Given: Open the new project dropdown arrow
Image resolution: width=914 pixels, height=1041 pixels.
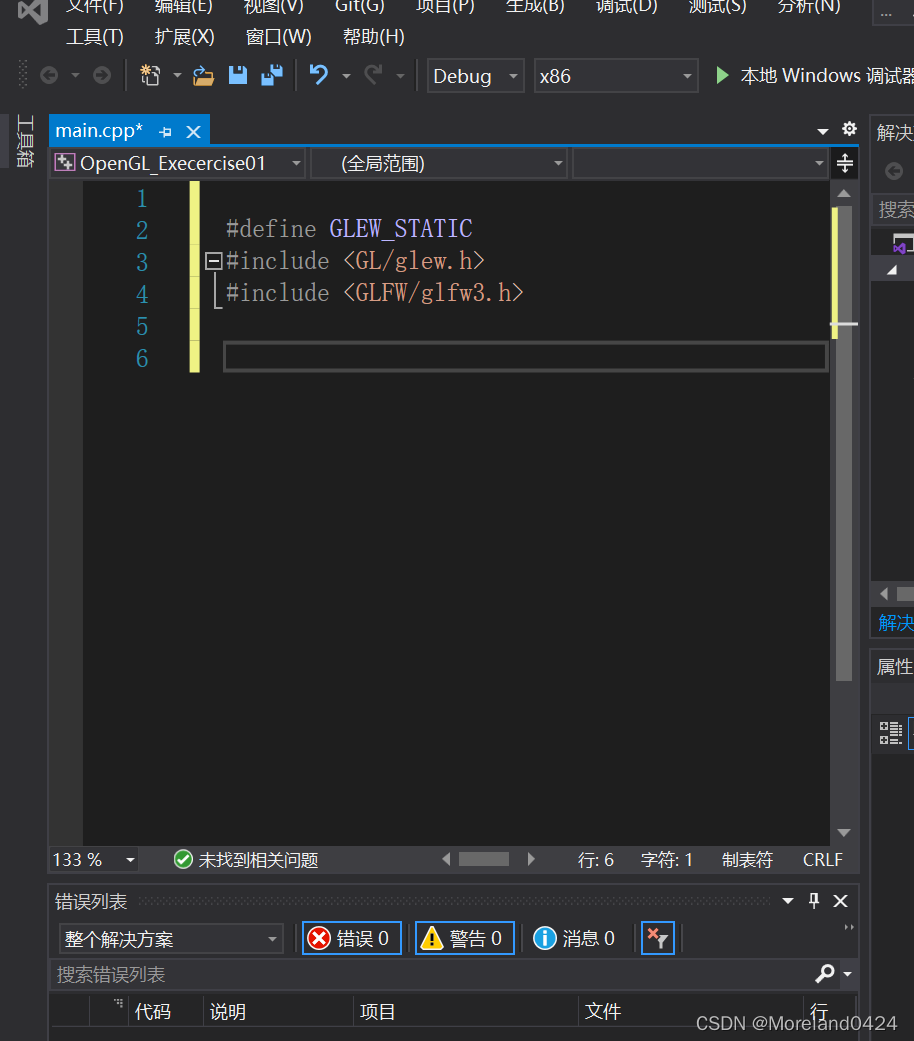Looking at the screenshot, I should coord(177,76).
